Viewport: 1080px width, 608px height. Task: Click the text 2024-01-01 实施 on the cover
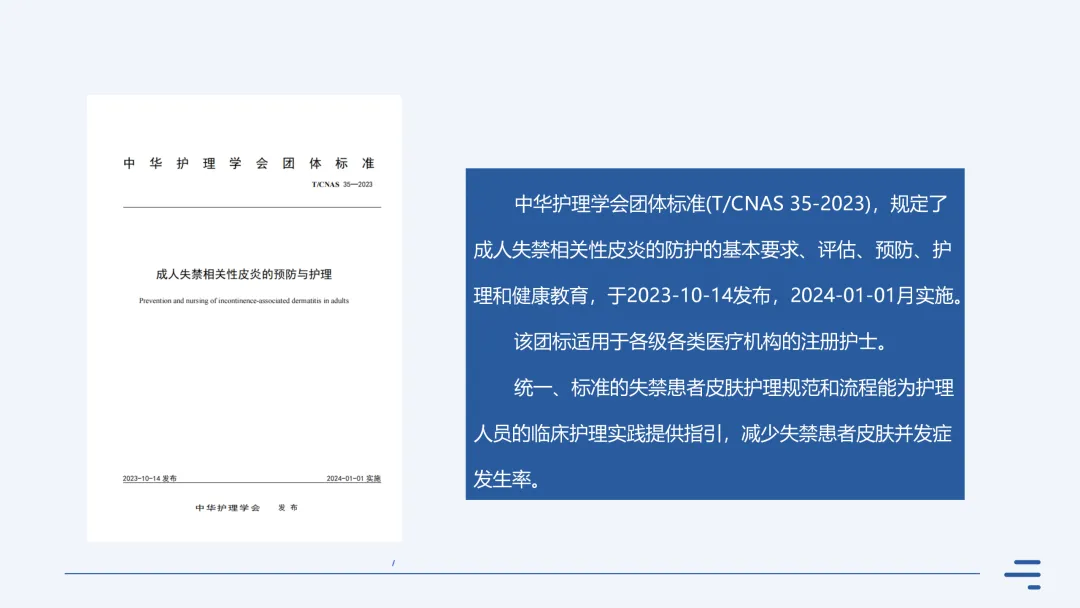coord(353,478)
